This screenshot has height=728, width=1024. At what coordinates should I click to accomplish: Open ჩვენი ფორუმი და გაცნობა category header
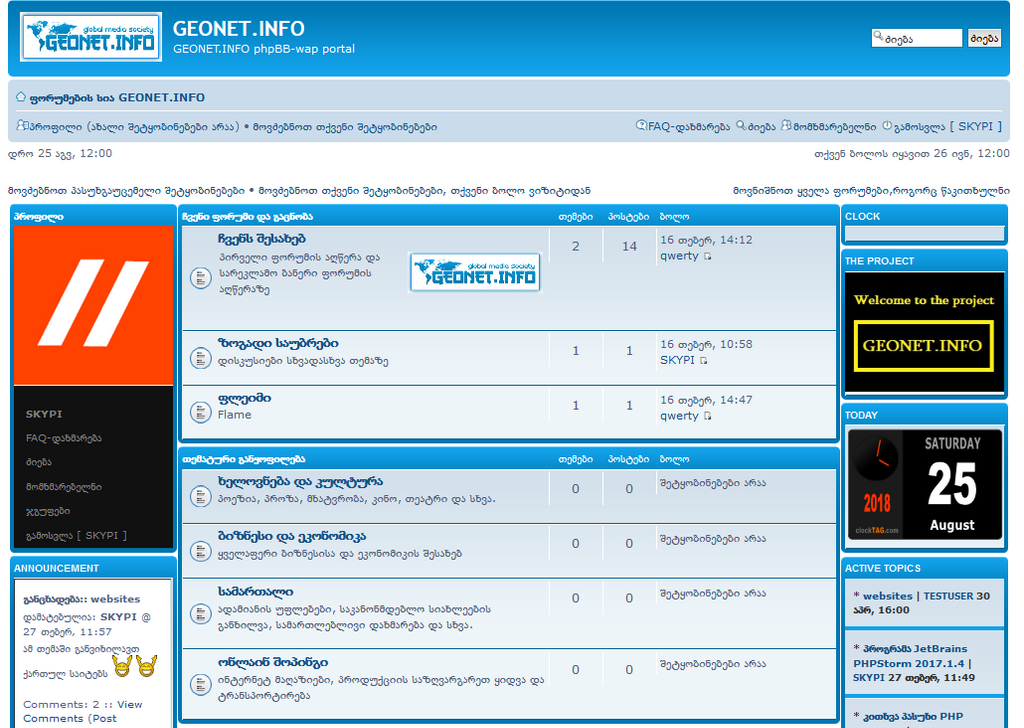pos(248,217)
